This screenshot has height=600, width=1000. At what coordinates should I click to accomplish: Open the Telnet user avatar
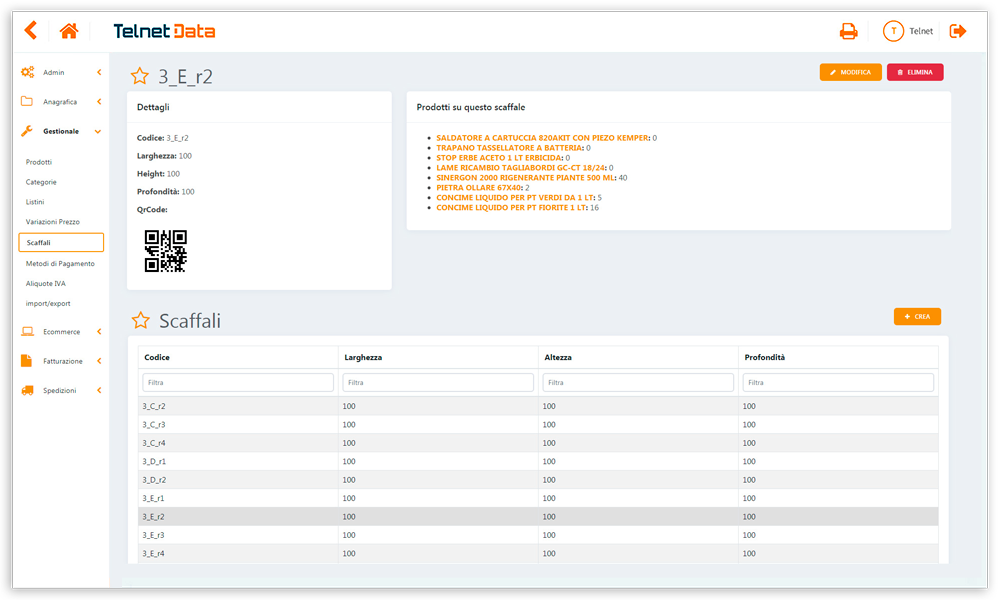(x=893, y=31)
